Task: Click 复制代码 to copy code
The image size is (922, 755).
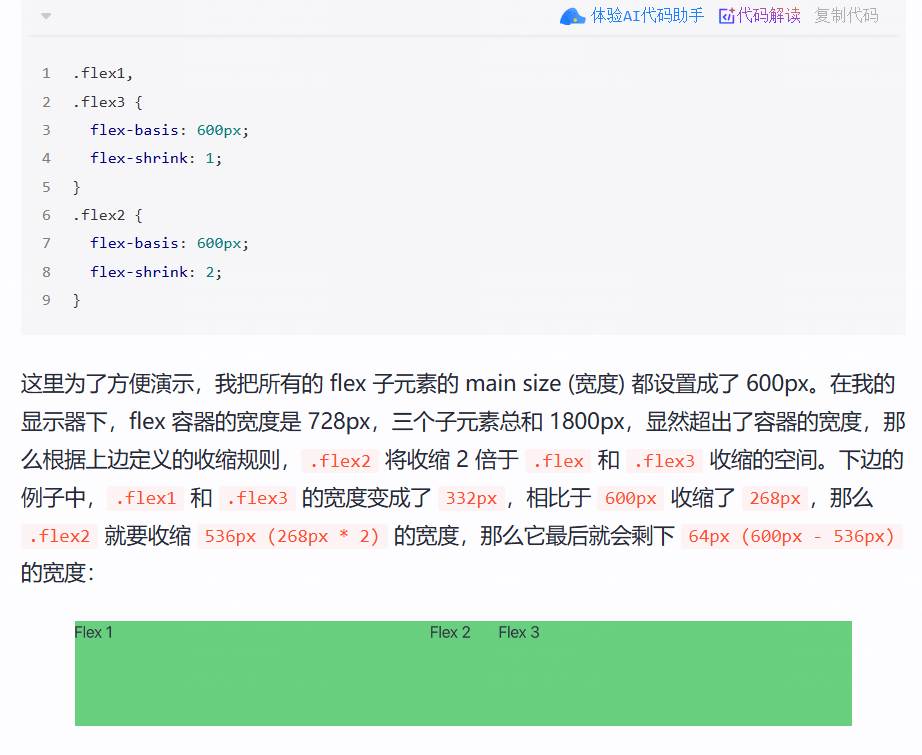Action: [846, 16]
